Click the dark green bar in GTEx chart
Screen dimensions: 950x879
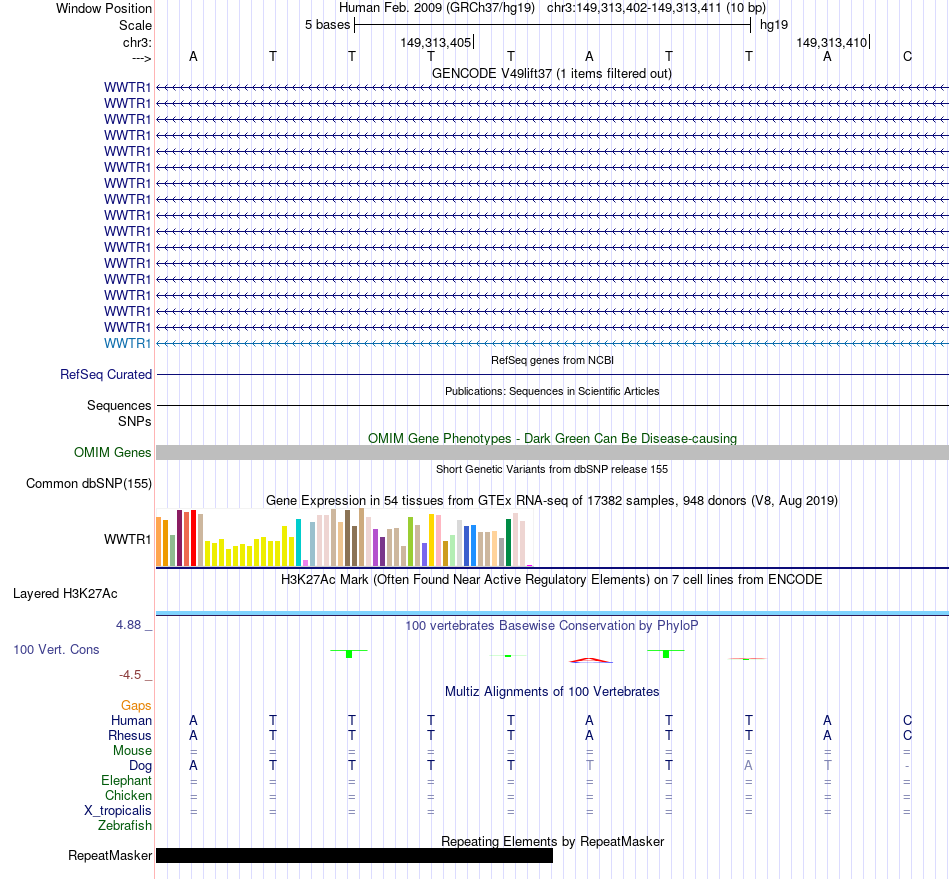point(509,543)
